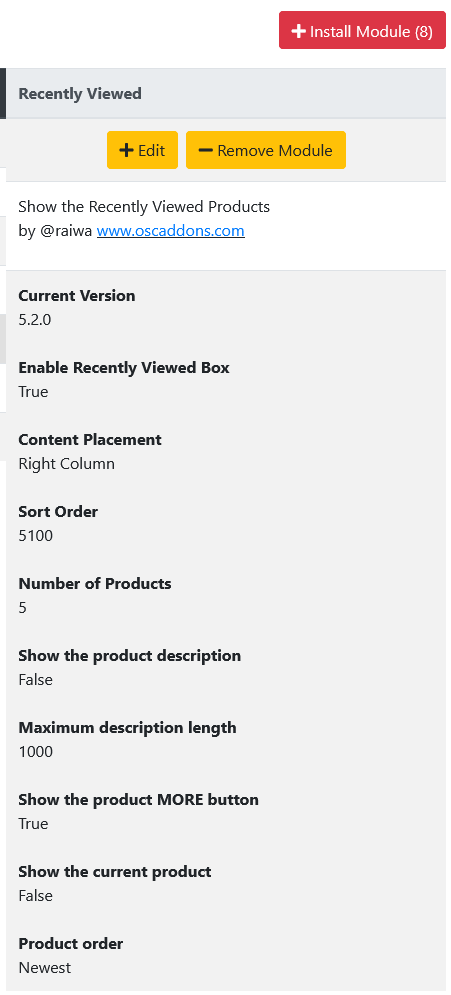Image resolution: width=451 pixels, height=995 pixels.
Task: Select the Right Column value text
Action: [67, 463]
